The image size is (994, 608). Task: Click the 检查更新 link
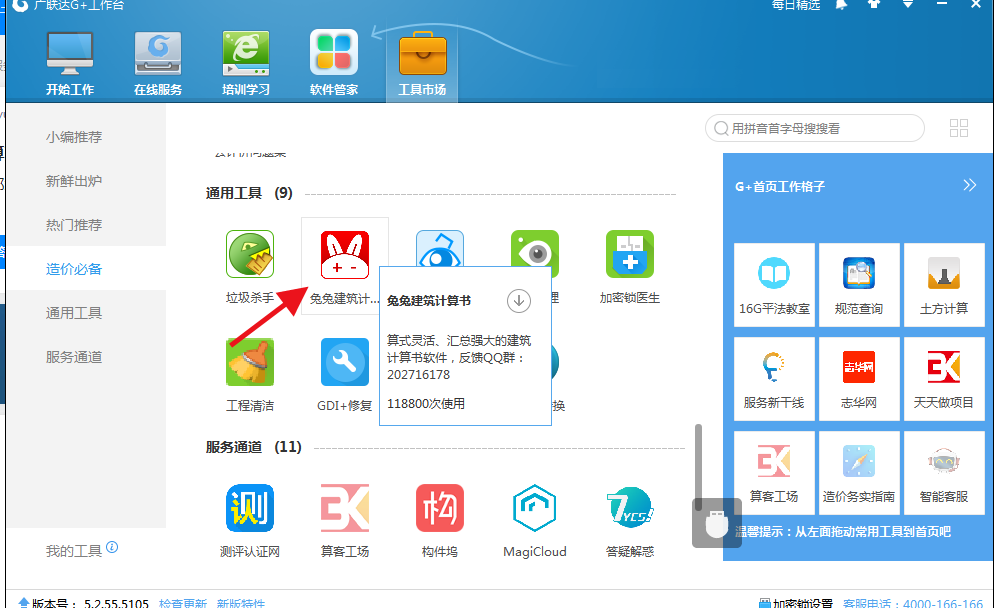tap(183, 603)
